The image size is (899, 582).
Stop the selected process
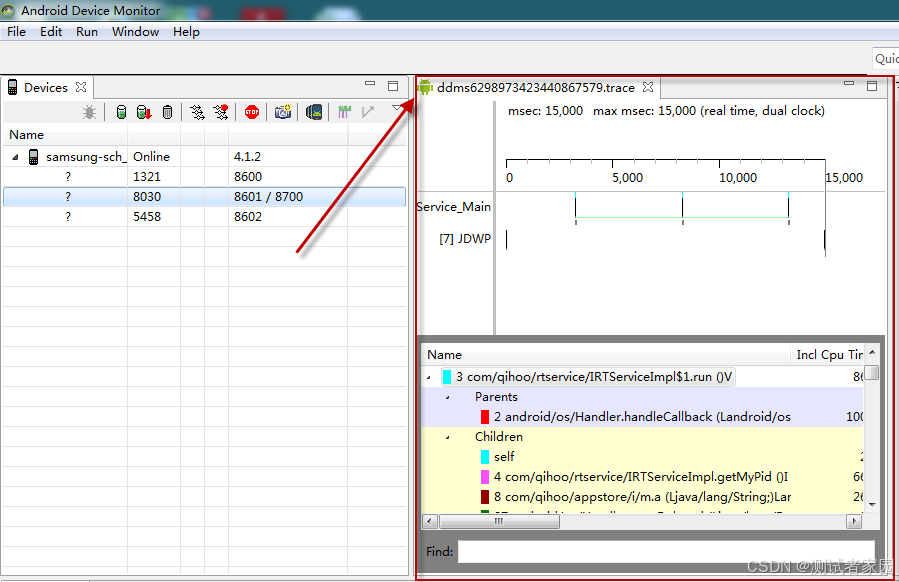click(252, 112)
